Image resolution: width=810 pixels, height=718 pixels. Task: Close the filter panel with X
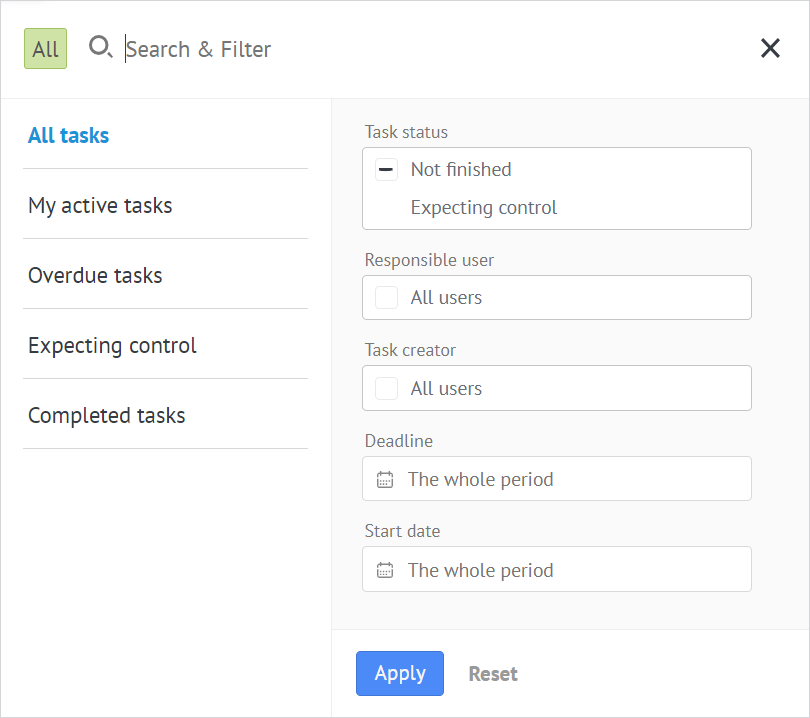click(770, 49)
